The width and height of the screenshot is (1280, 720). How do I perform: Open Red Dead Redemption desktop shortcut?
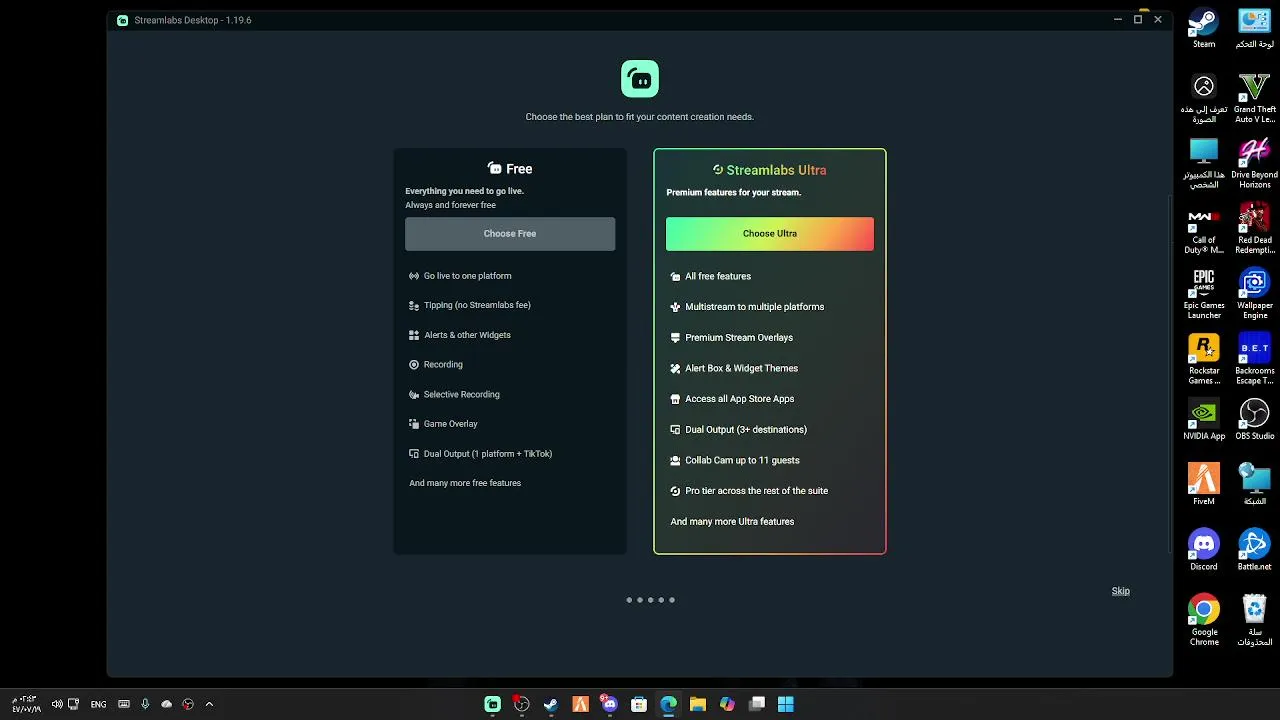point(1254,229)
